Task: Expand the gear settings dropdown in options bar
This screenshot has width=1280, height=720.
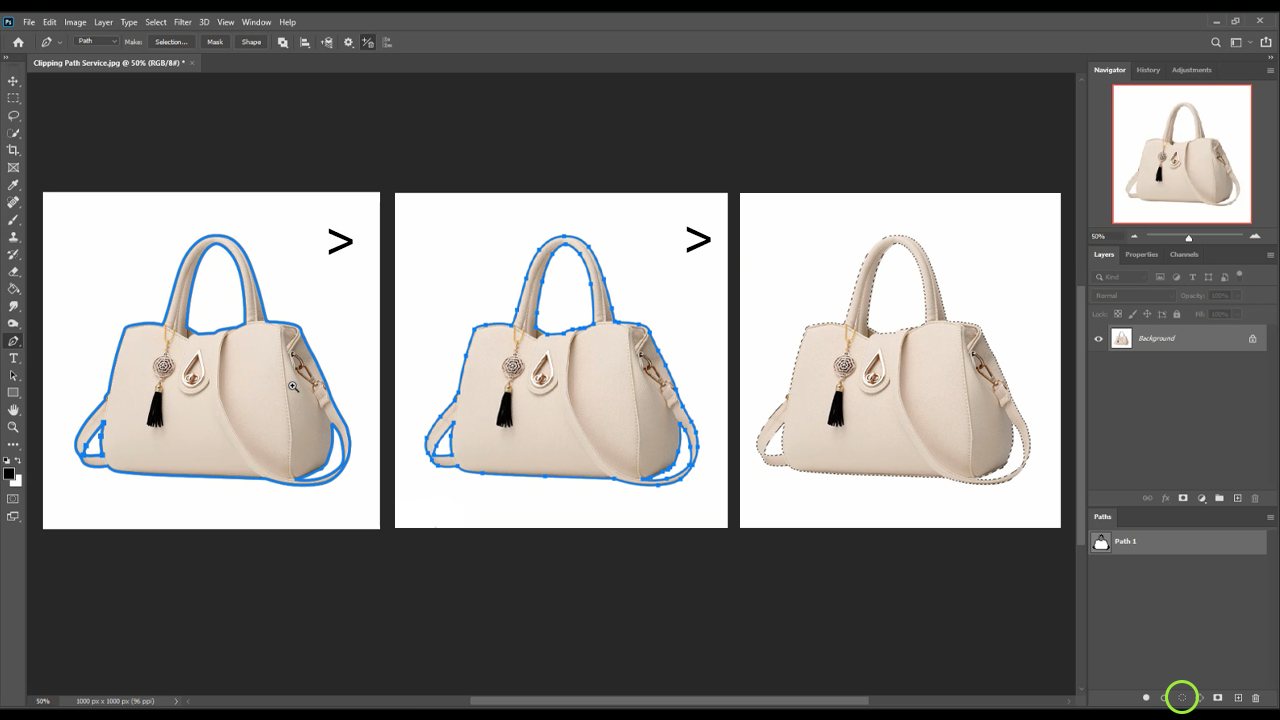Action: pyautogui.click(x=349, y=42)
